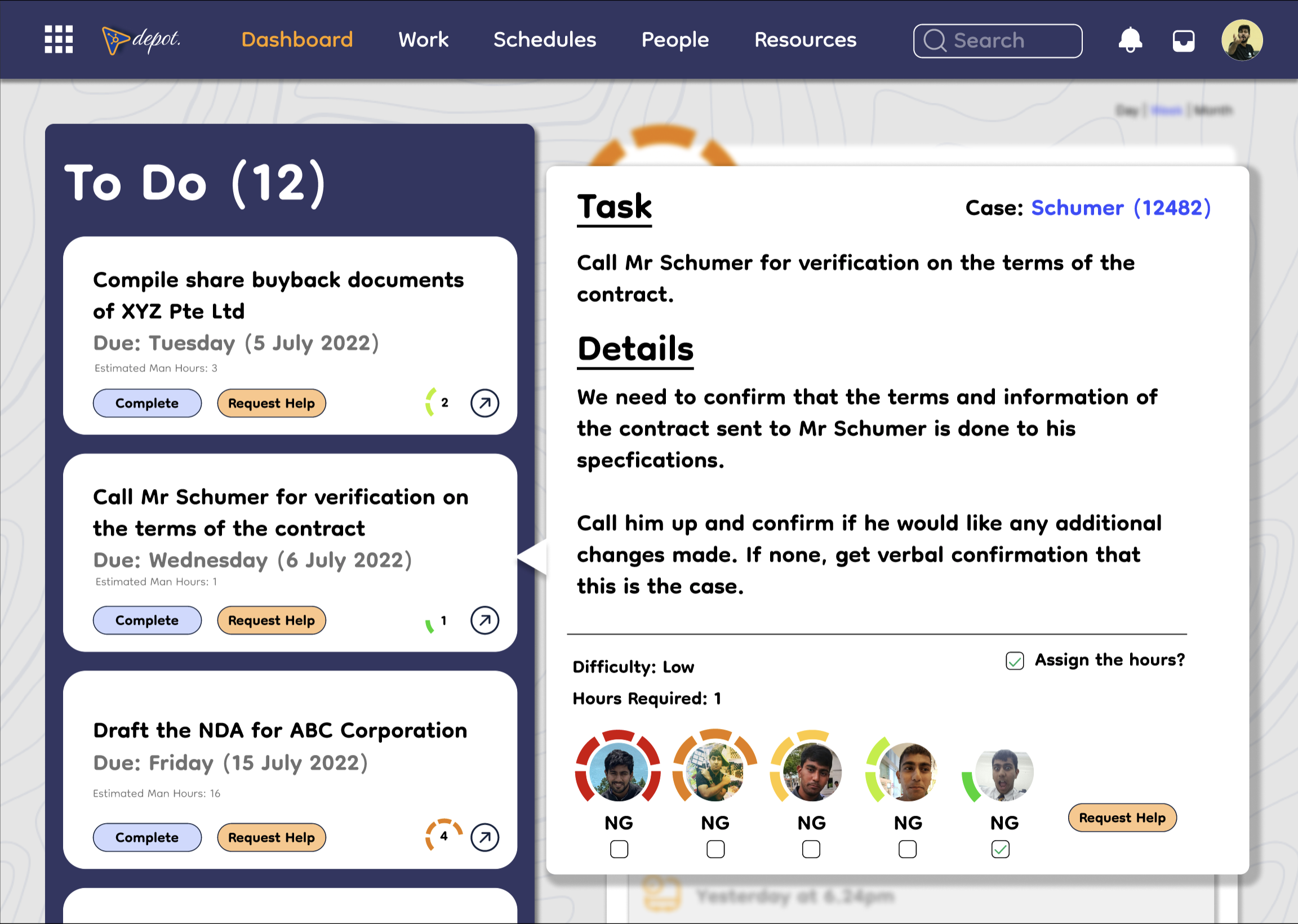Click the NDA task workload ring indicator
Viewport: 1298px width, 924px height.
coord(444,836)
